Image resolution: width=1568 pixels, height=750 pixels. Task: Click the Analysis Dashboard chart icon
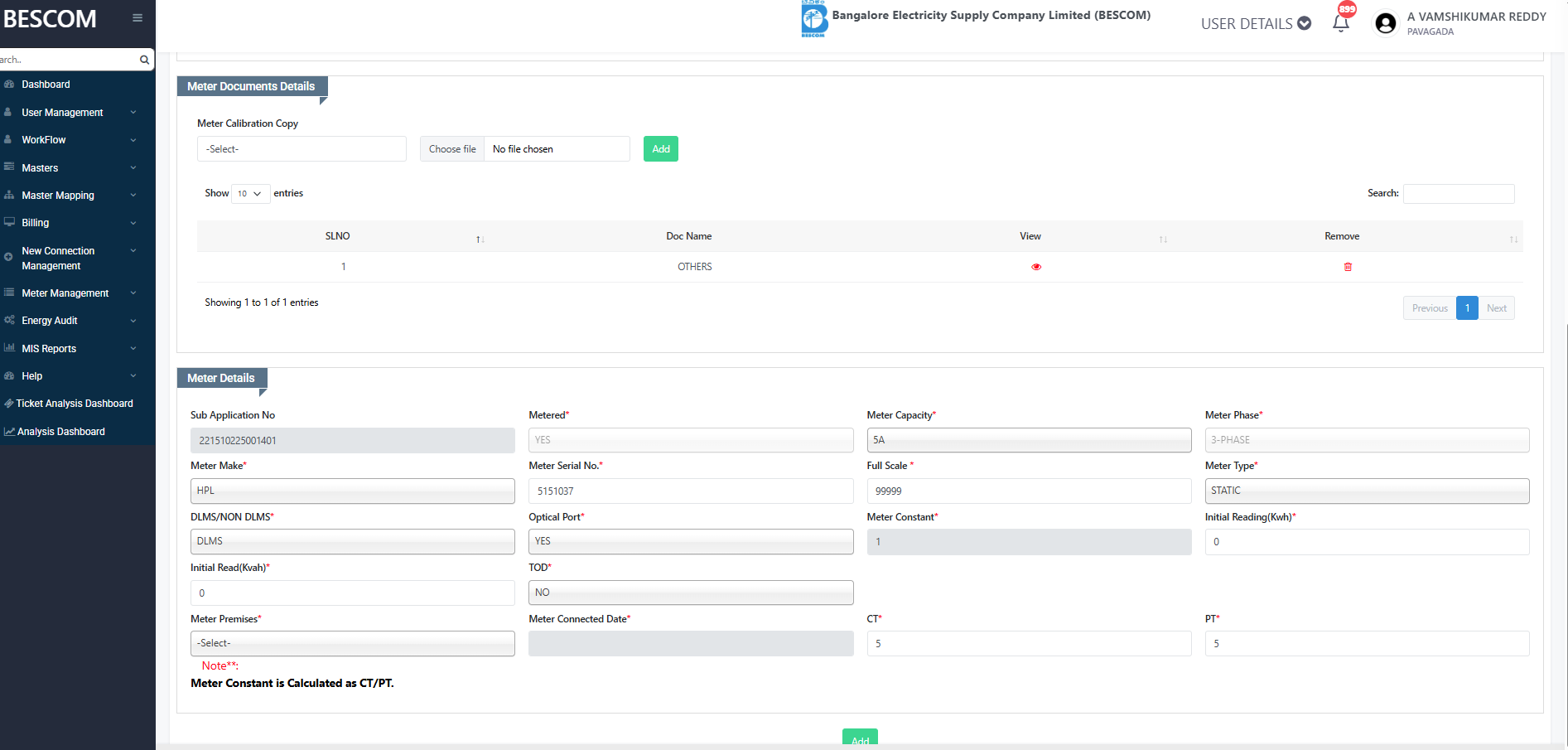coord(9,432)
